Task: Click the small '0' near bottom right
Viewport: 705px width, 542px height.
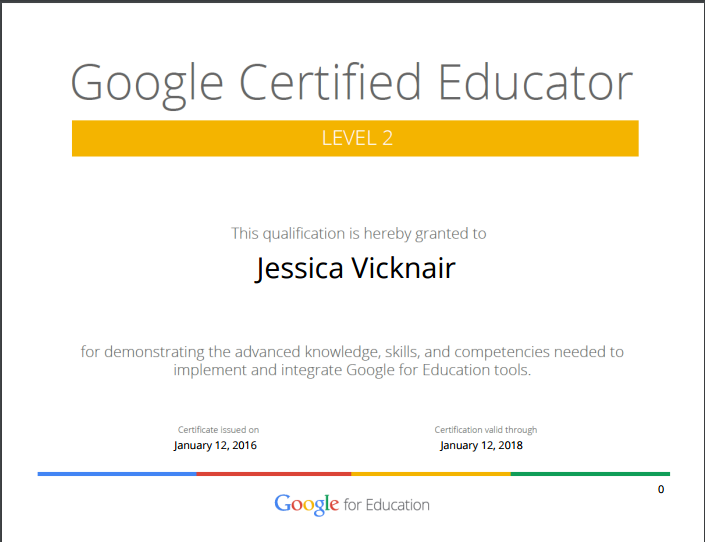Action: [661, 489]
